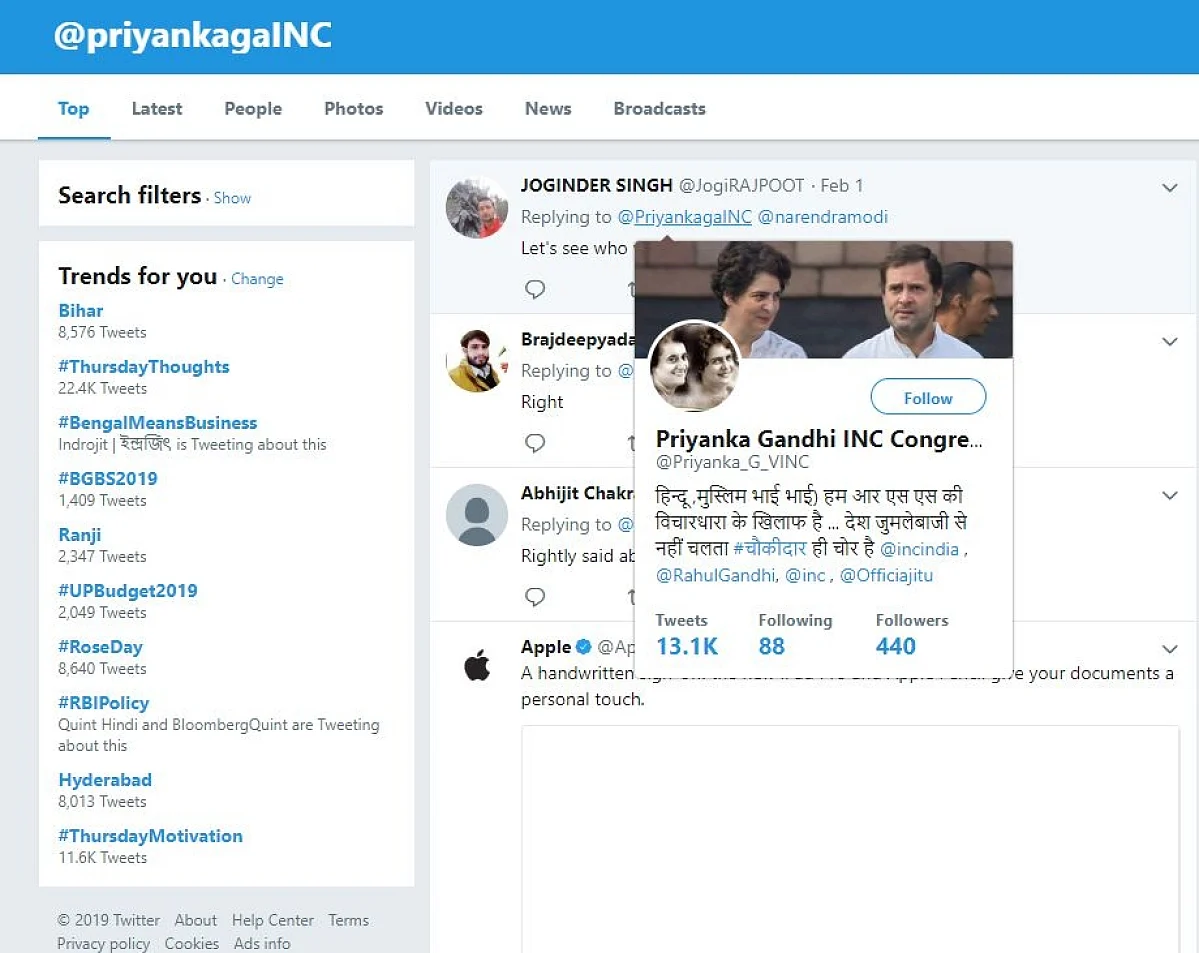View the 13.1K Tweets count
Viewport: 1199px width, 953px height.
(687, 646)
